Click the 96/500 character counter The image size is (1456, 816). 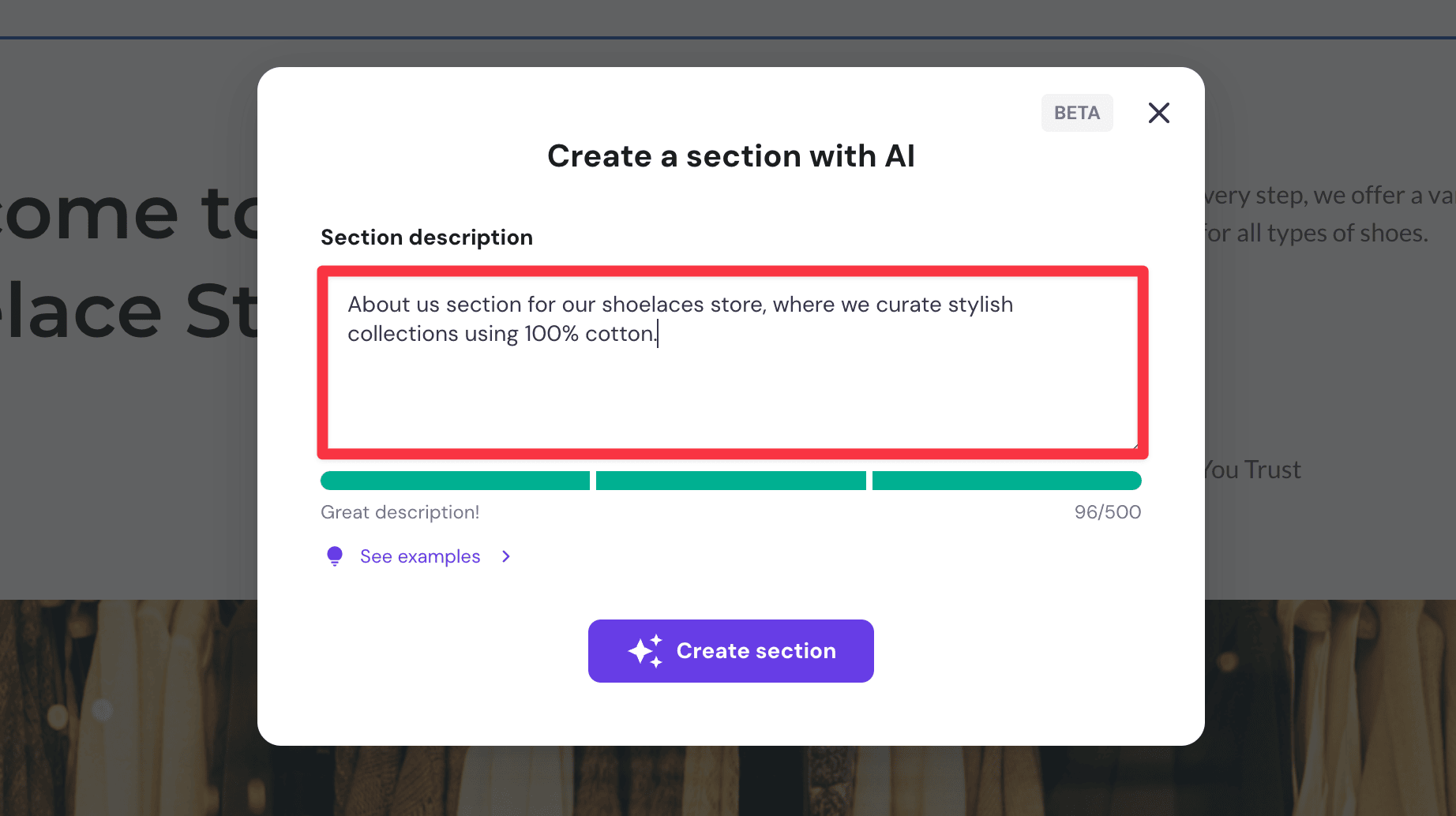point(1107,511)
